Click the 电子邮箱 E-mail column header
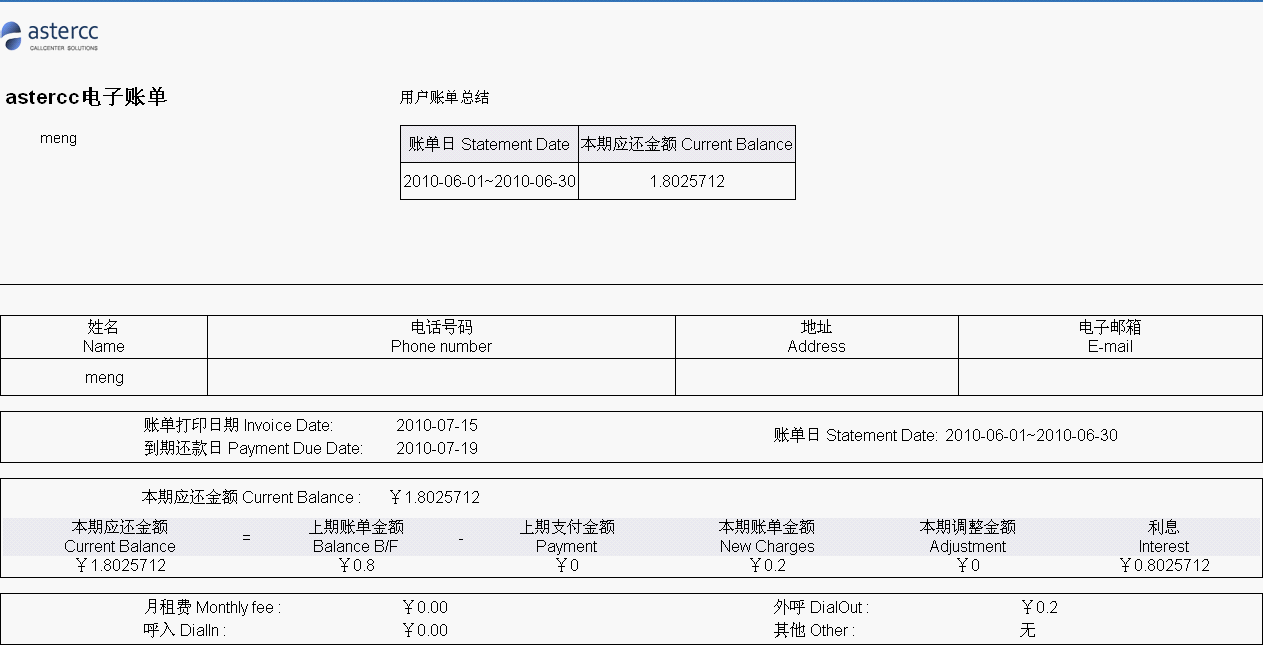1264x646 pixels. click(1110, 337)
